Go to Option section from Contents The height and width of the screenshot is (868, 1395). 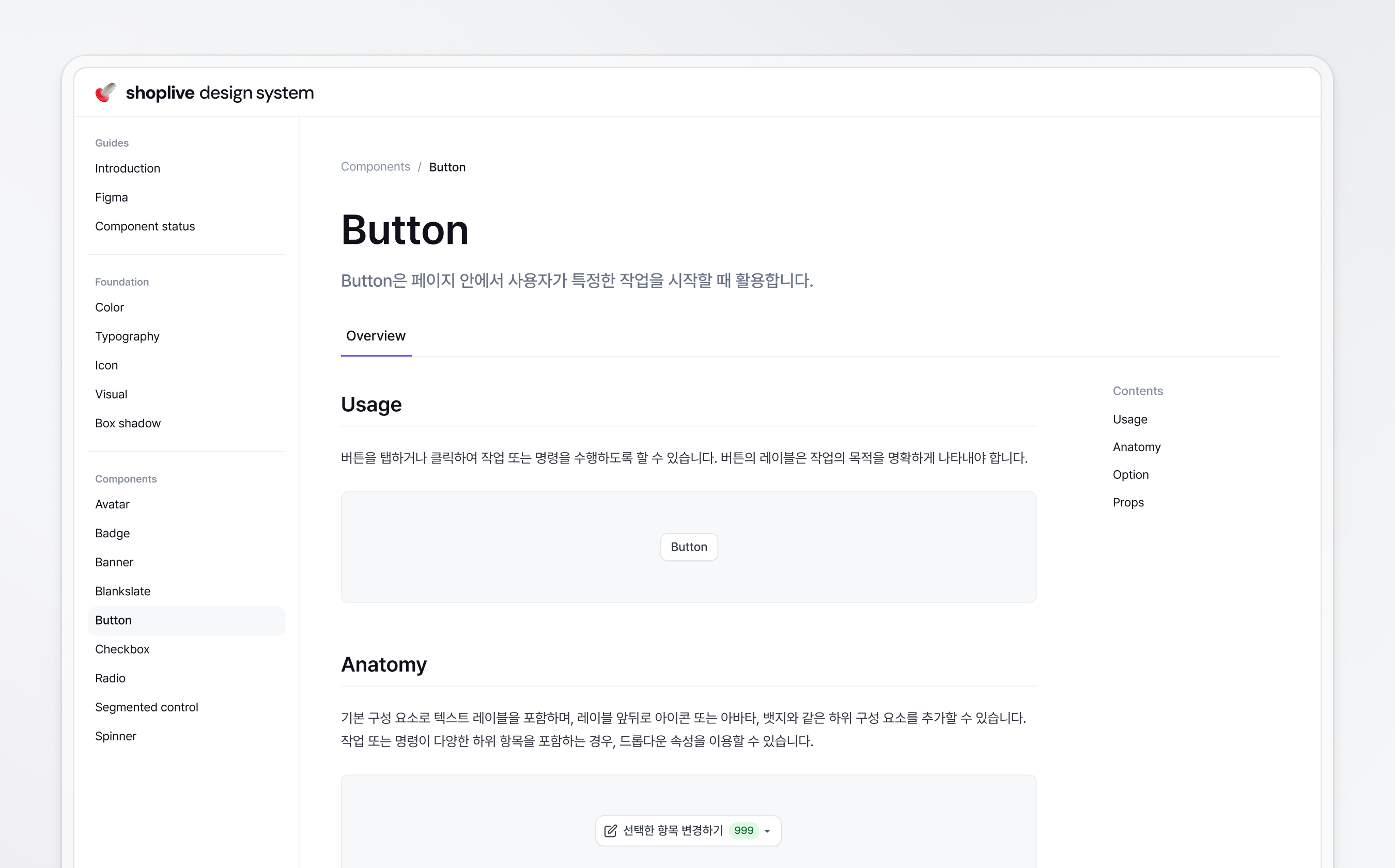coord(1130,475)
